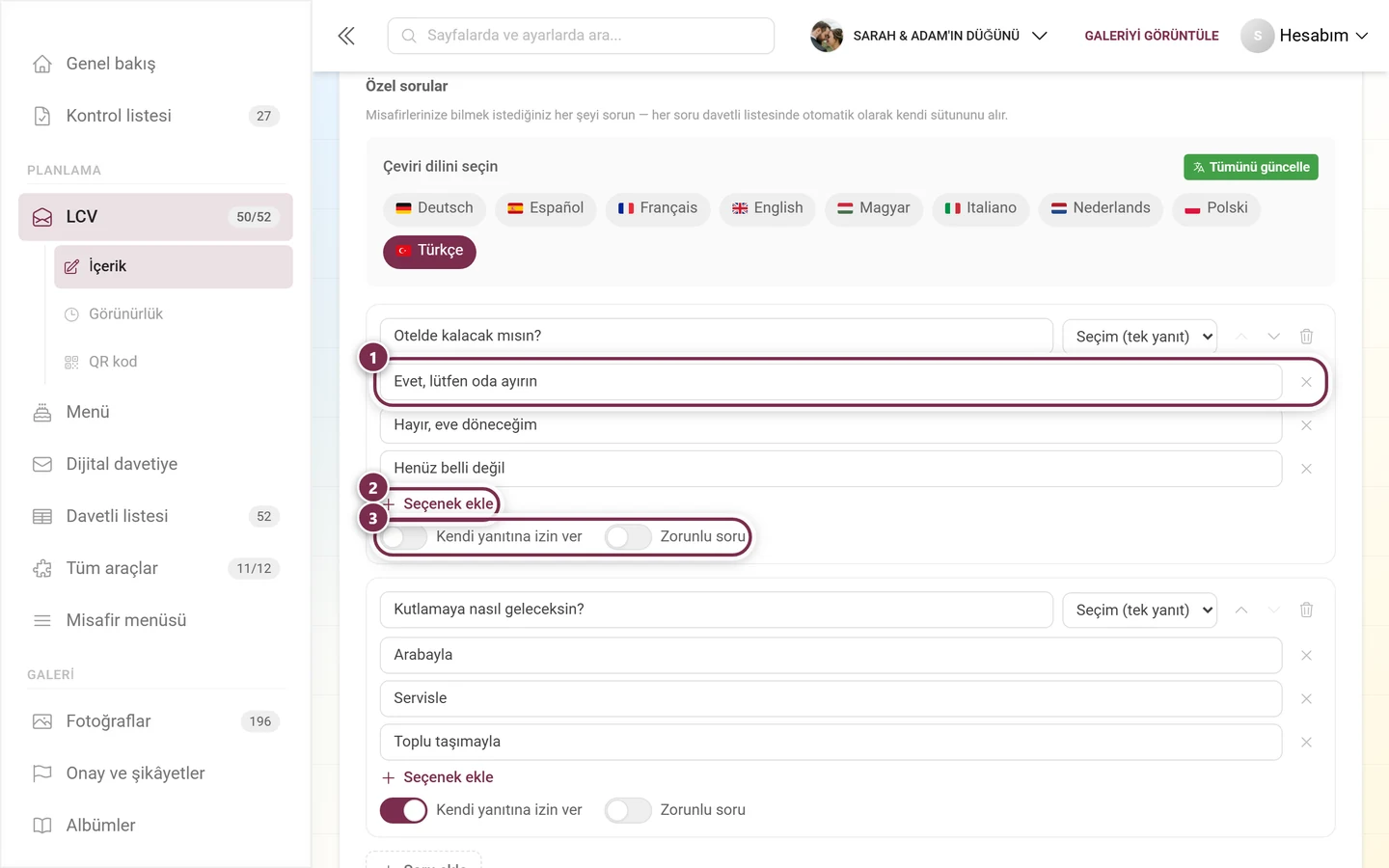Disable 'Kendi yanıtına izin ver' for transport question

pos(403,810)
